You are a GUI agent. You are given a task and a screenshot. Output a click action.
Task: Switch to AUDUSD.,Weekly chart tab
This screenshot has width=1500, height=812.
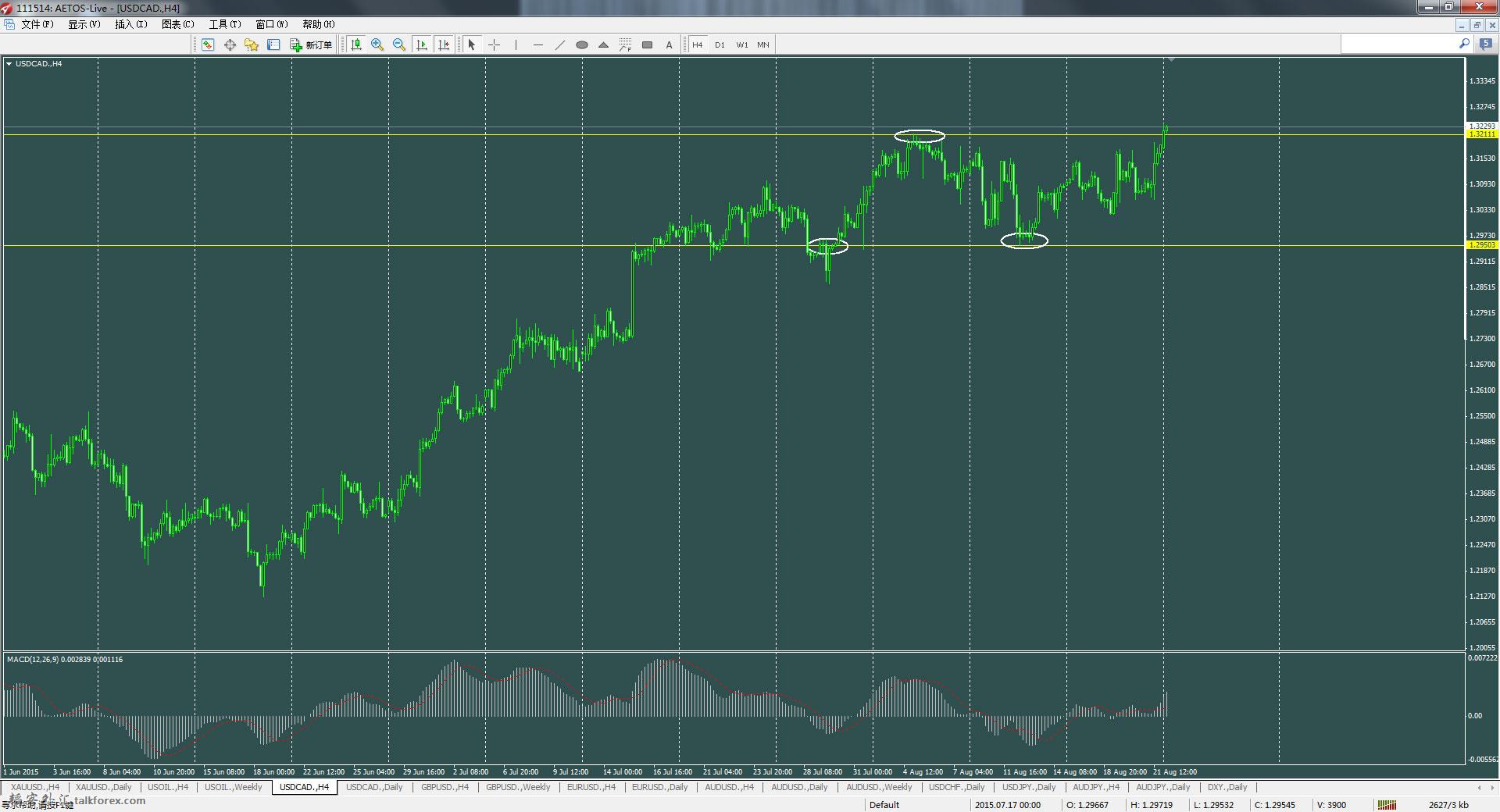(x=879, y=787)
